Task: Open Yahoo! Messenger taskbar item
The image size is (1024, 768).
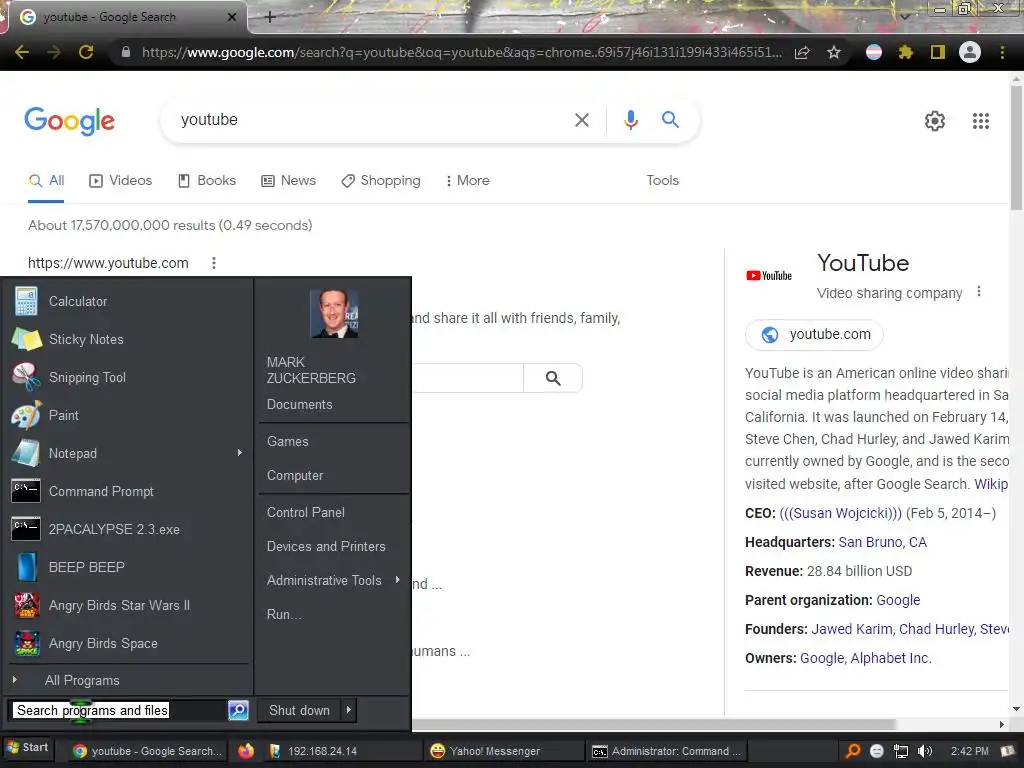Action: (x=503, y=751)
